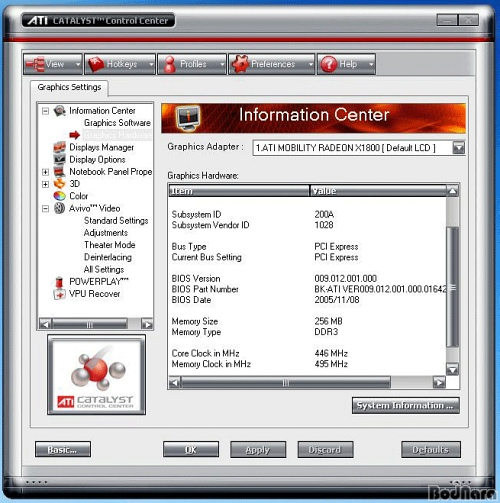
Task: Click the OK button
Action: point(191,450)
